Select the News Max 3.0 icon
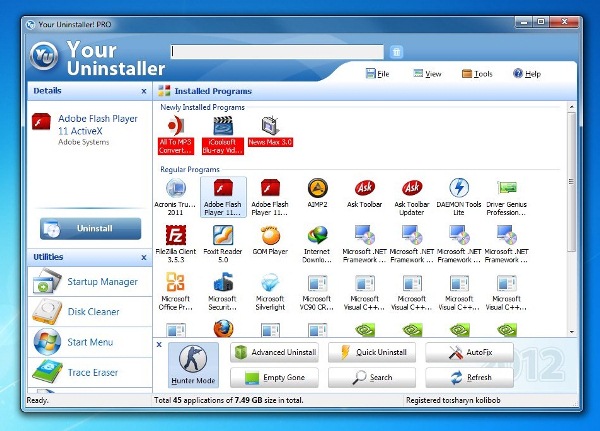This screenshot has height=431, width=600. 270,126
